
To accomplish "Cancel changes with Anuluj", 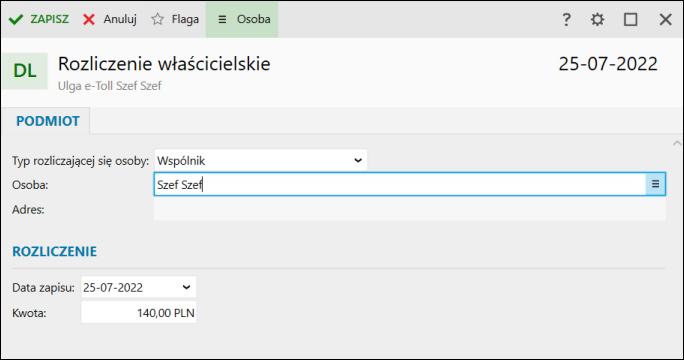I will [109, 19].
